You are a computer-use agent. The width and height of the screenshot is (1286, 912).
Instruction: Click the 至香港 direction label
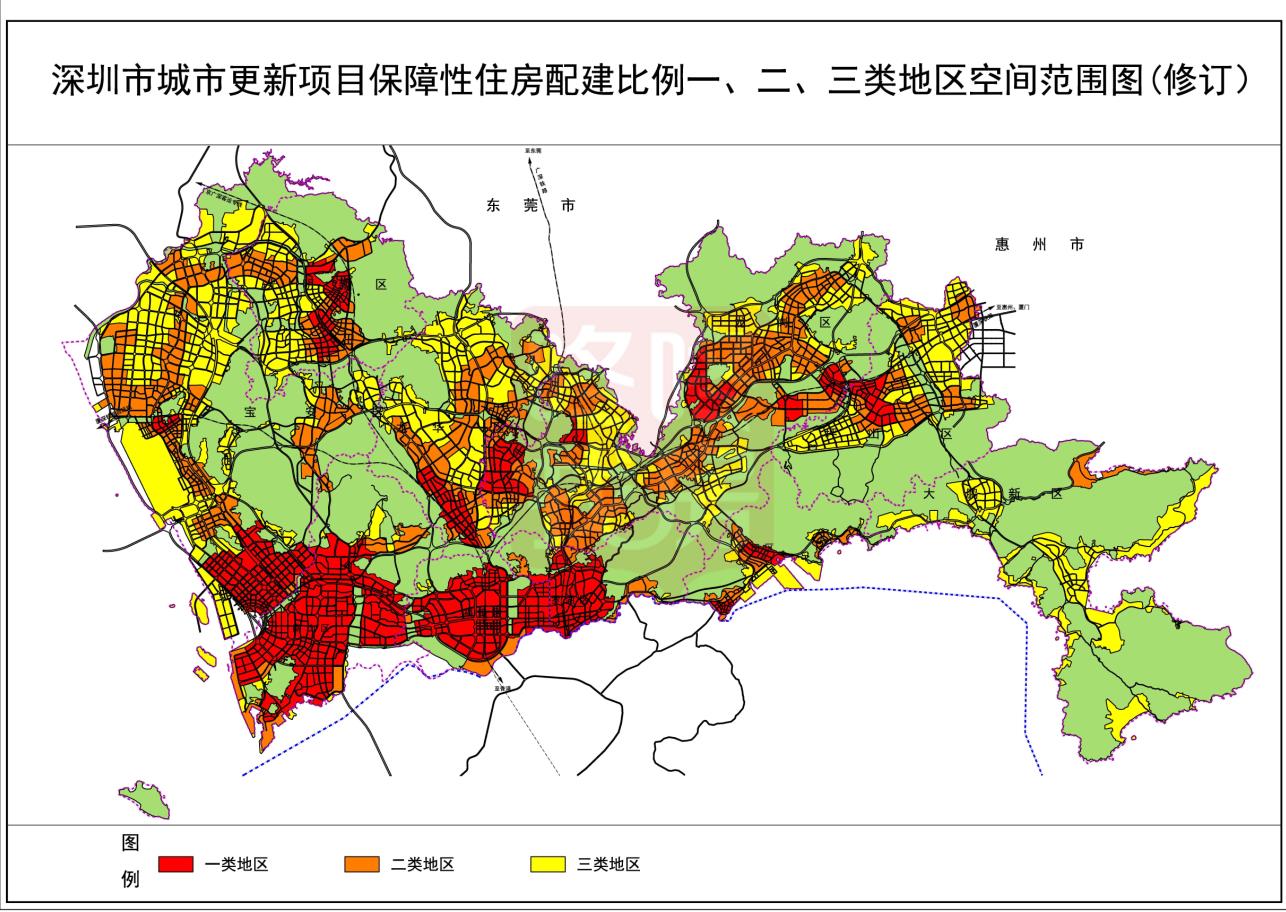point(501,688)
